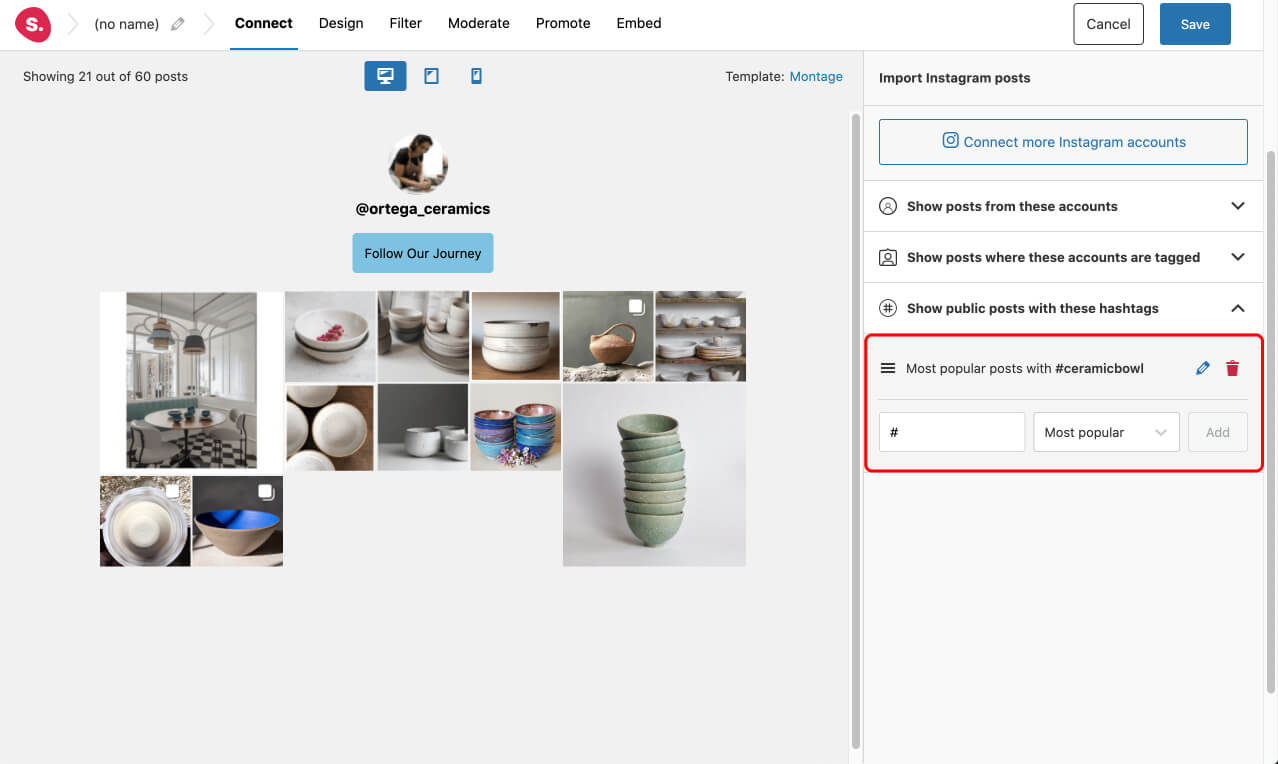This screenshot has width=1278, height=764.
Task: Click the hashtag input field
Action: click(952, 432)
